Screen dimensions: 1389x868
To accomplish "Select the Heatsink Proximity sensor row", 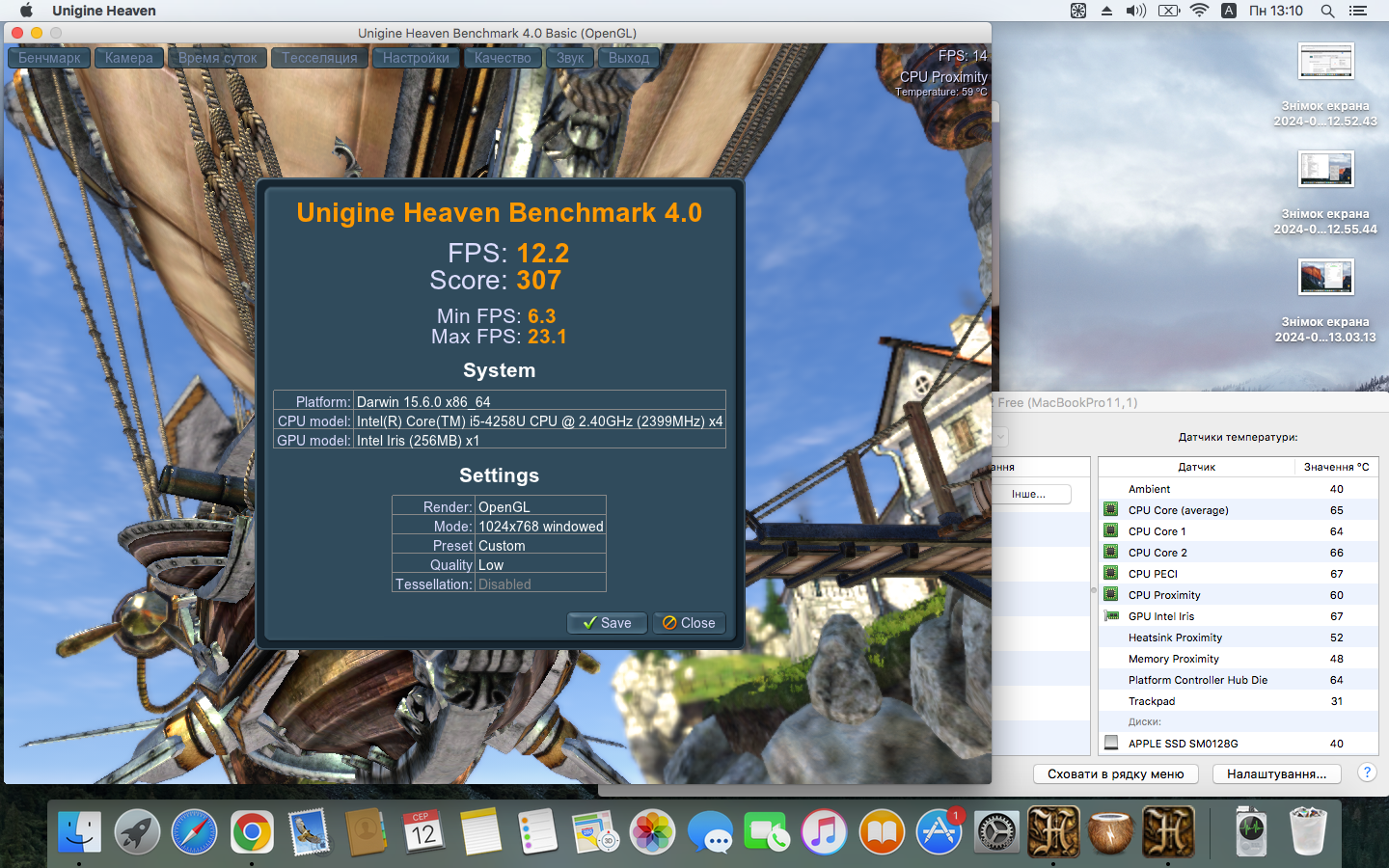I will [1238, 637].
